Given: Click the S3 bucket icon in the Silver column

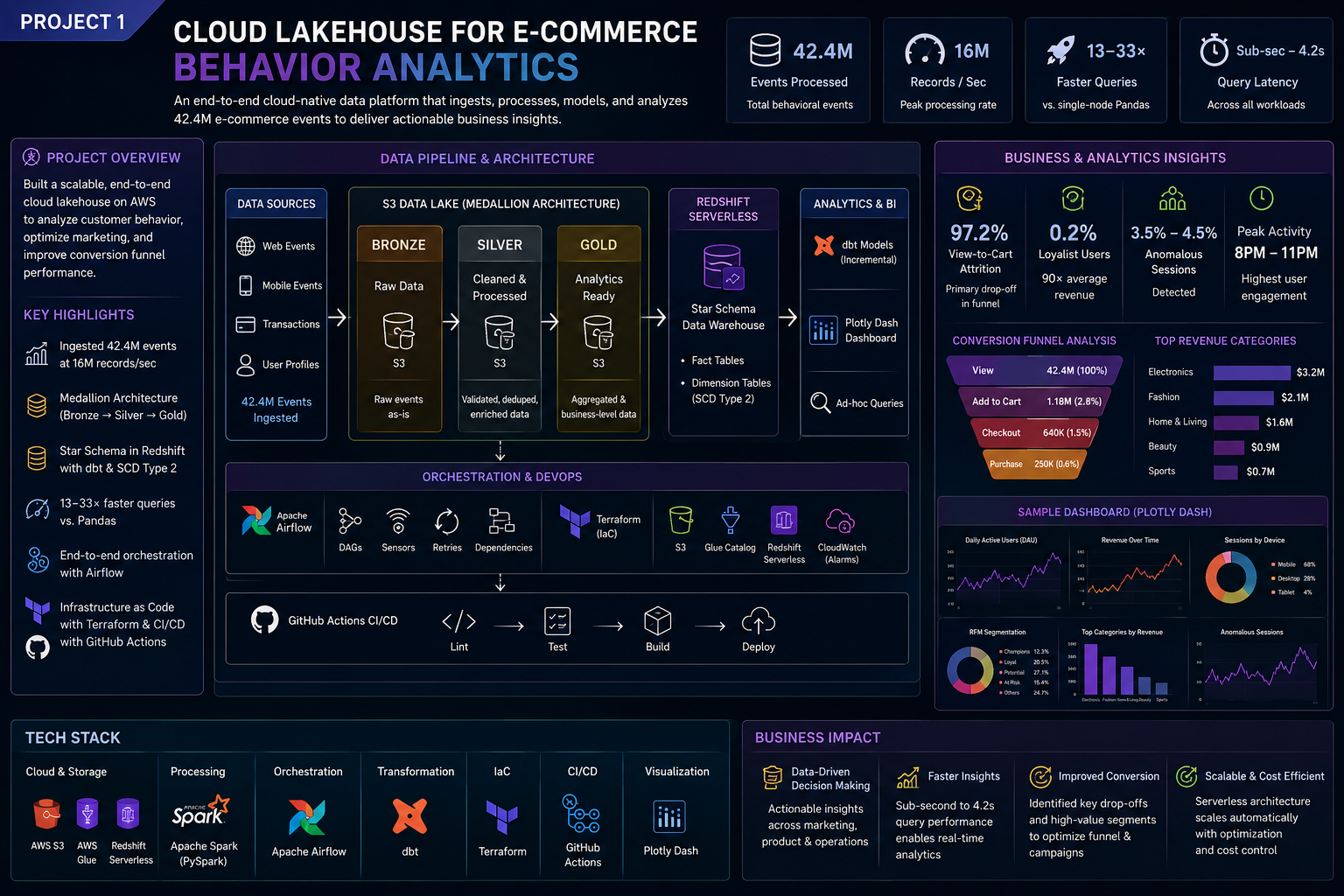Looking at the screenshot, I should pyautogui.click(x=500, y=332).
